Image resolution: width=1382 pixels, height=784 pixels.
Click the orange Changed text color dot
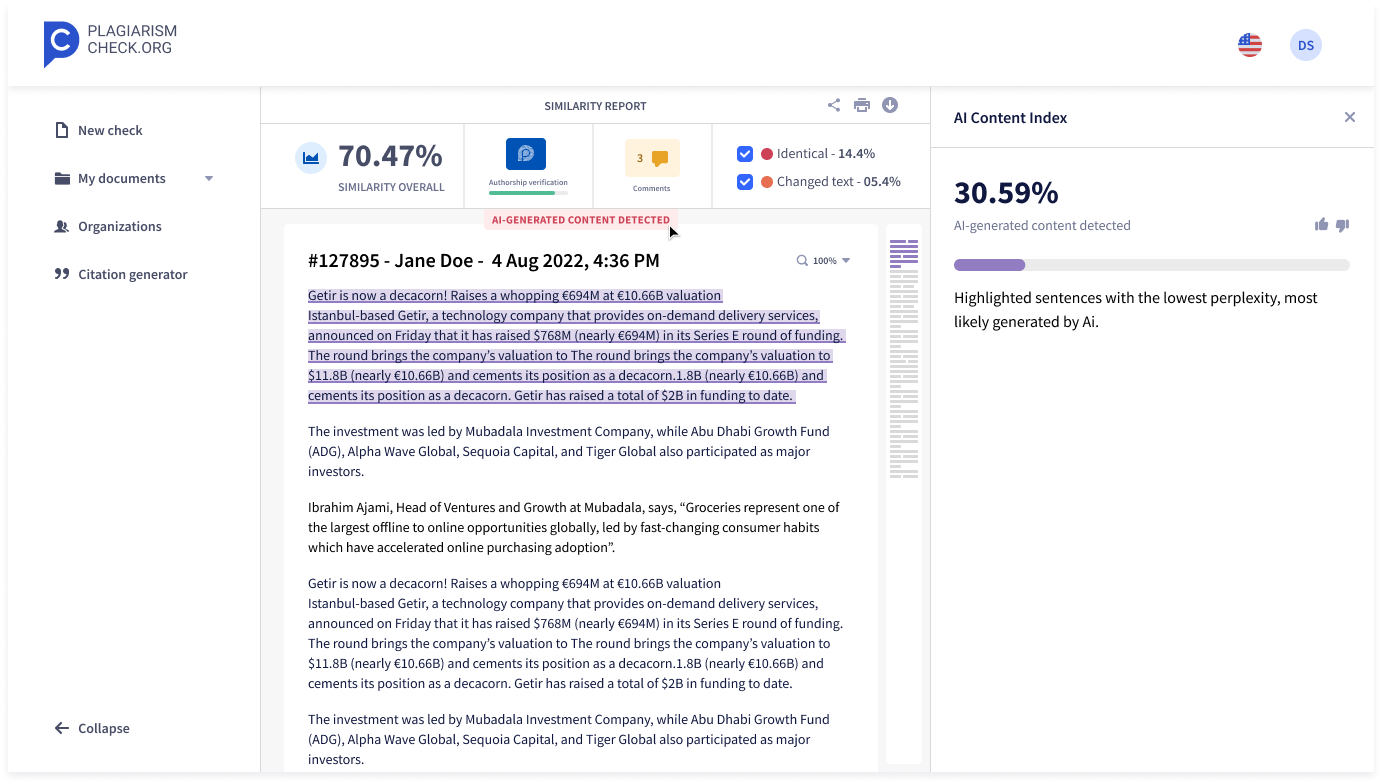tap(767, 182)
